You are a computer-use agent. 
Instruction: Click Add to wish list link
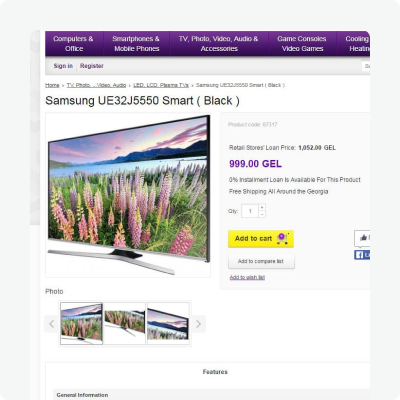click(x=247, y=277)
